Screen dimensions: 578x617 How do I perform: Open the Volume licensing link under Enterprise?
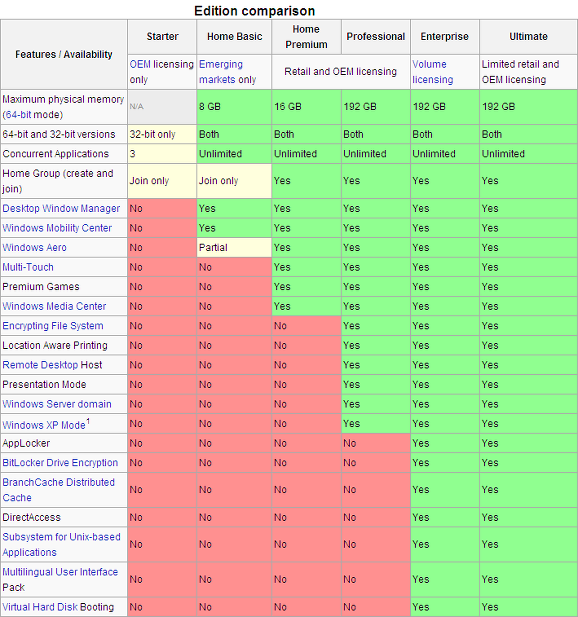pyautogui.click(x=433, y=72)
